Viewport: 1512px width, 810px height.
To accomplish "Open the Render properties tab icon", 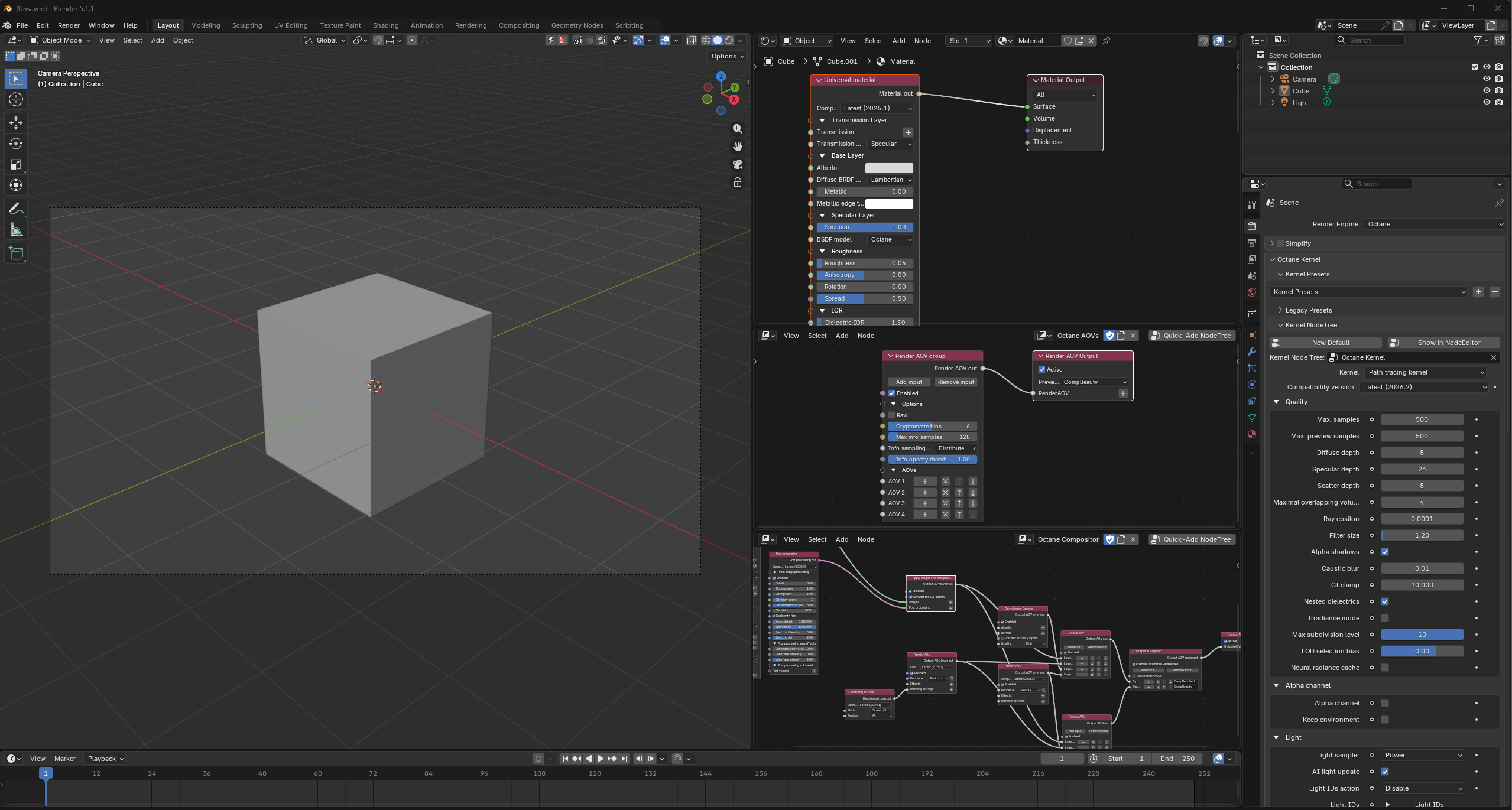I will [1251, 226].
